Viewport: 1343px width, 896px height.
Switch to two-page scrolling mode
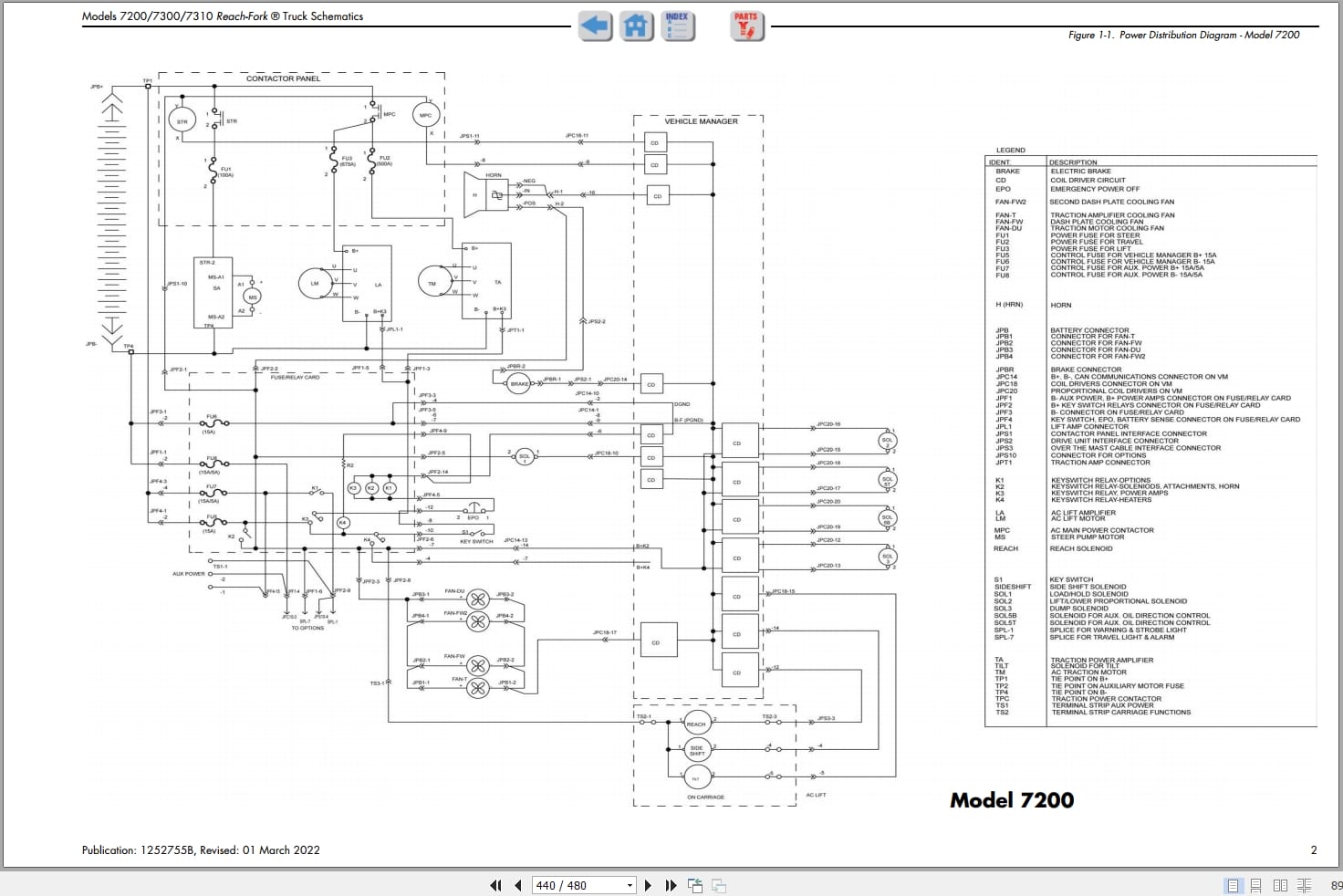click(x=1304, y=885)
